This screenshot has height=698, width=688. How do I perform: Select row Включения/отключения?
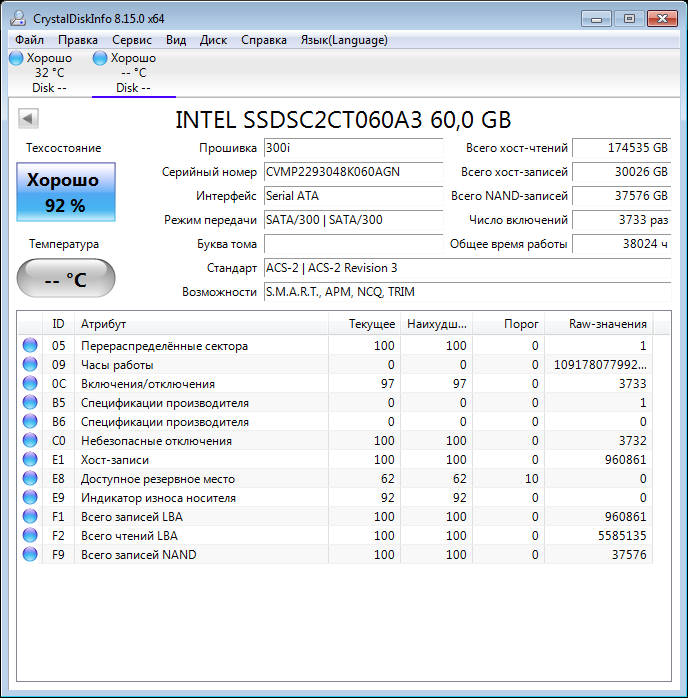click(336, 383)
